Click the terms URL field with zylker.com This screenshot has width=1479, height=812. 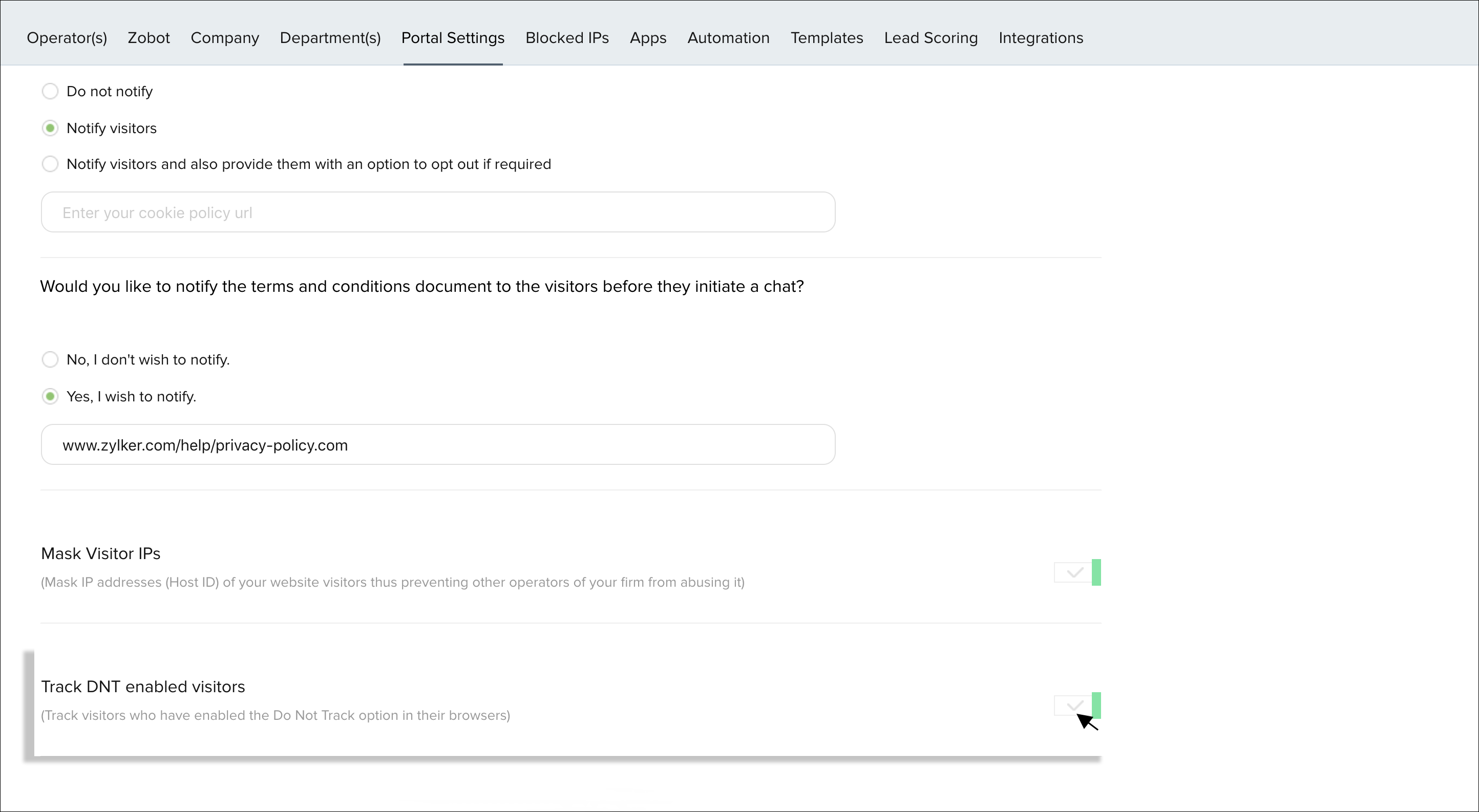(x=438, y=445)
